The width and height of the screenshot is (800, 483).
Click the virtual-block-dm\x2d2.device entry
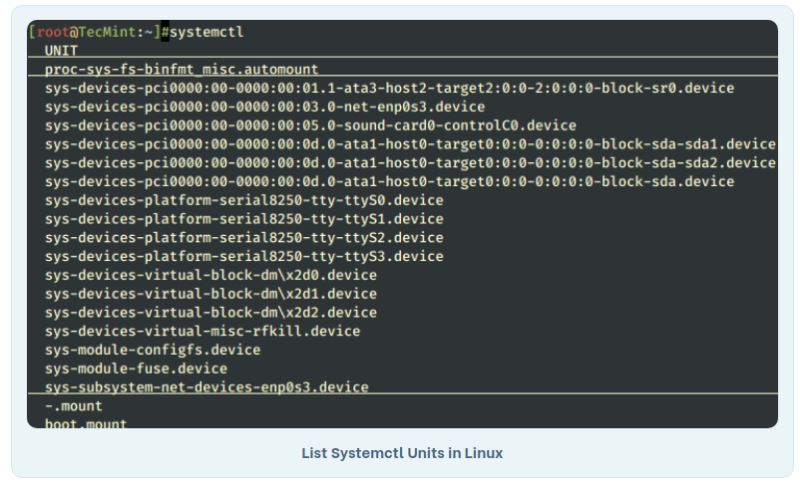210,312
